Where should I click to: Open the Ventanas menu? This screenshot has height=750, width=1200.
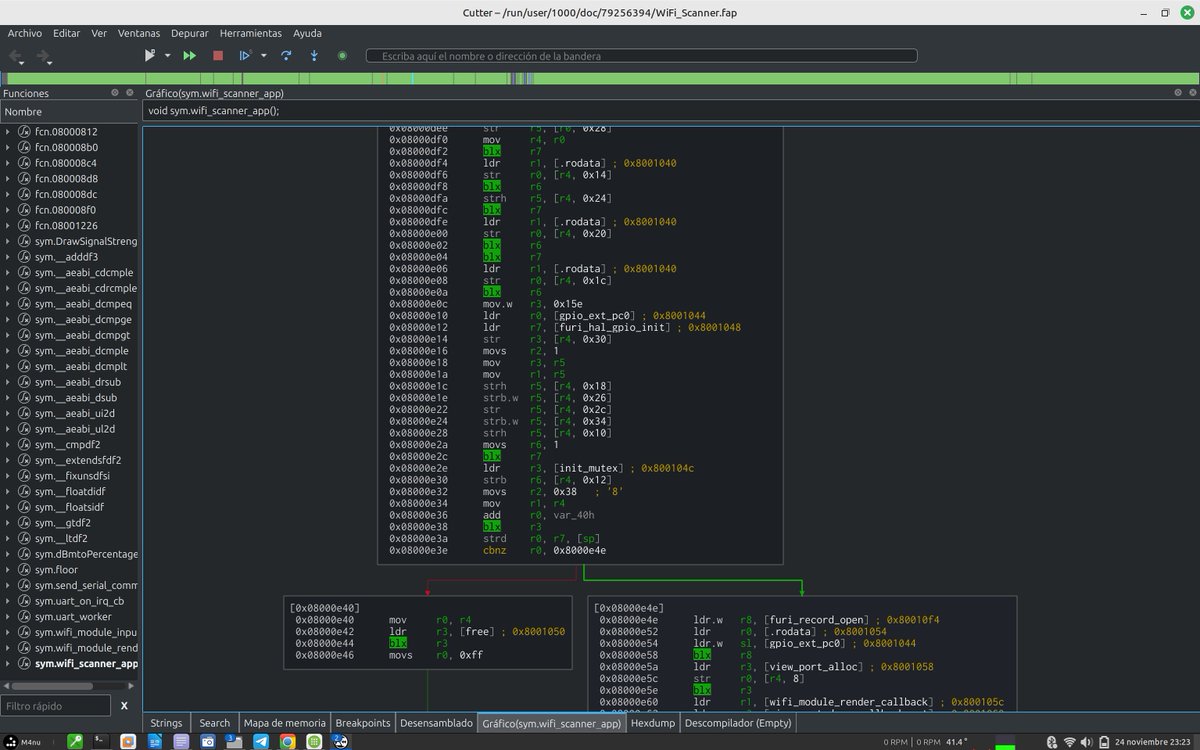[139, 33]
